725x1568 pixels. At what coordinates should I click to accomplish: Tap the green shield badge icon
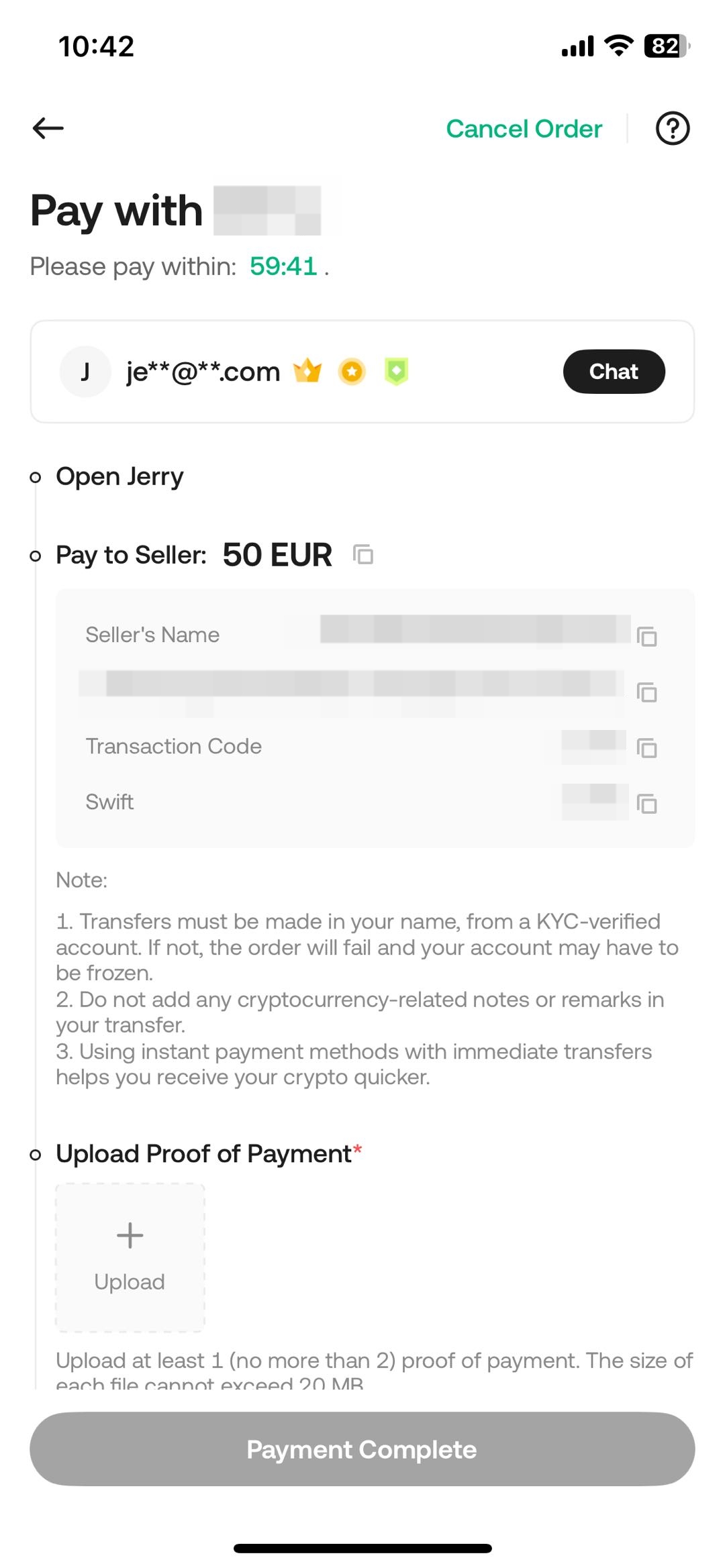point(396,371)
